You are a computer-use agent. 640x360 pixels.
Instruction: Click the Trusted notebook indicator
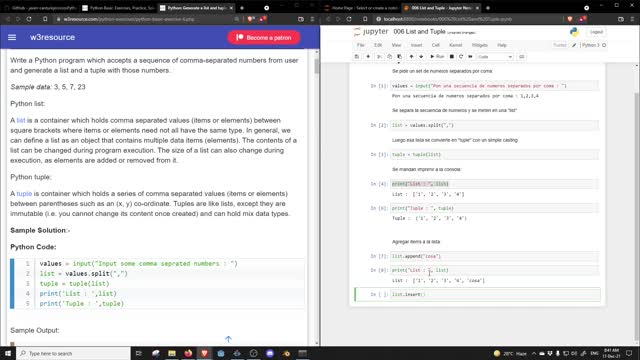(x=560, y=45)
